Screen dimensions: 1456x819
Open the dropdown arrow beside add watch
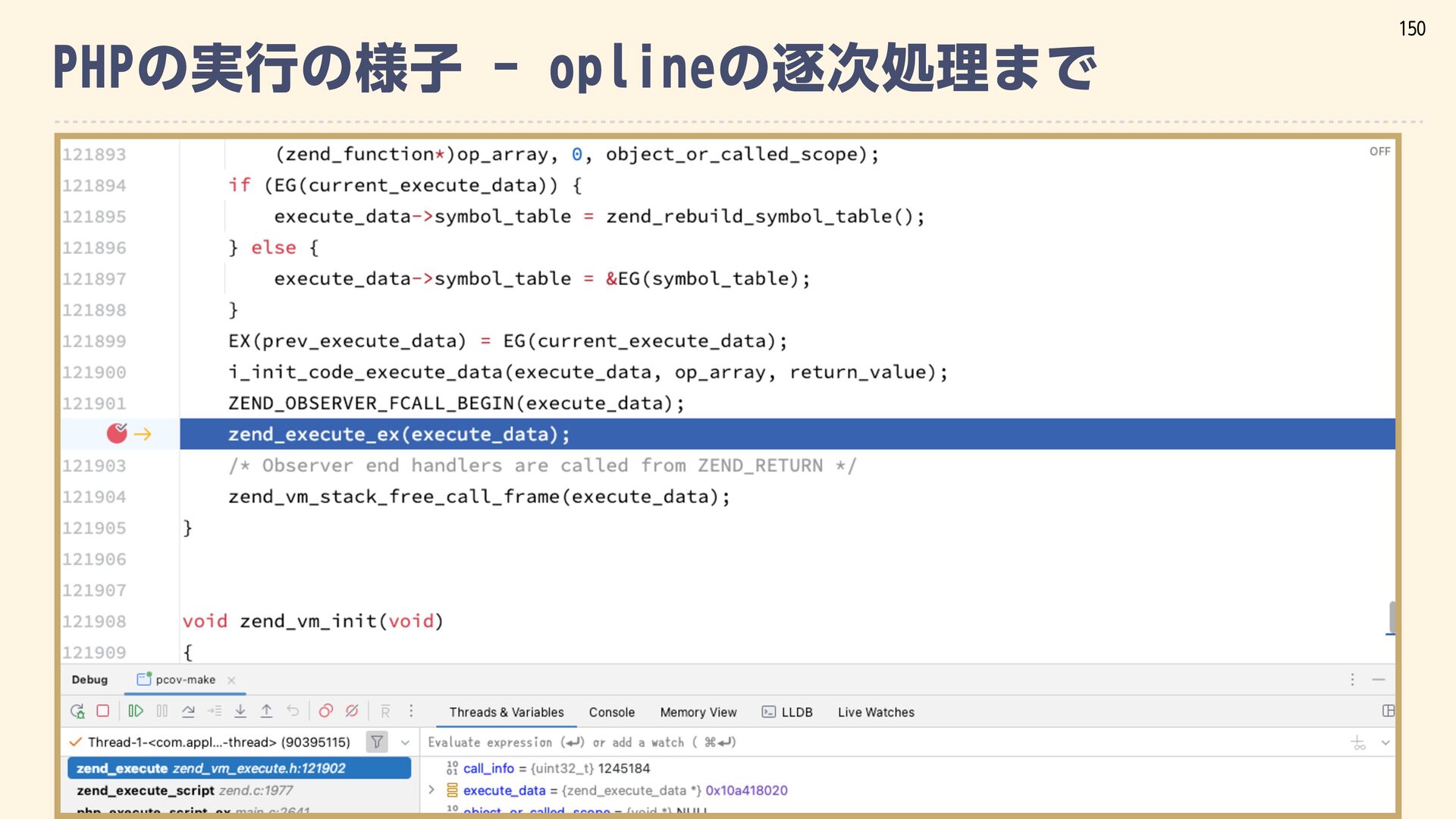pos(1385,743)
